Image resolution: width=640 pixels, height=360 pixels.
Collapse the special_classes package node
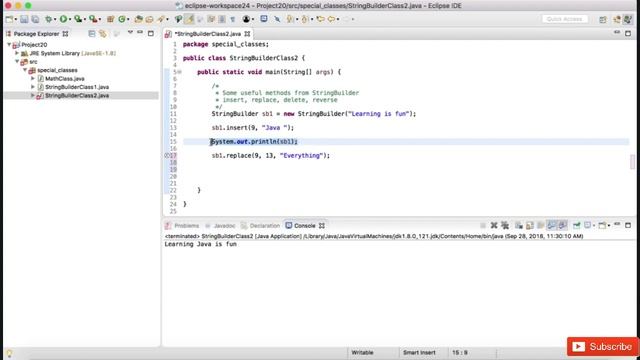click(25, 70)
